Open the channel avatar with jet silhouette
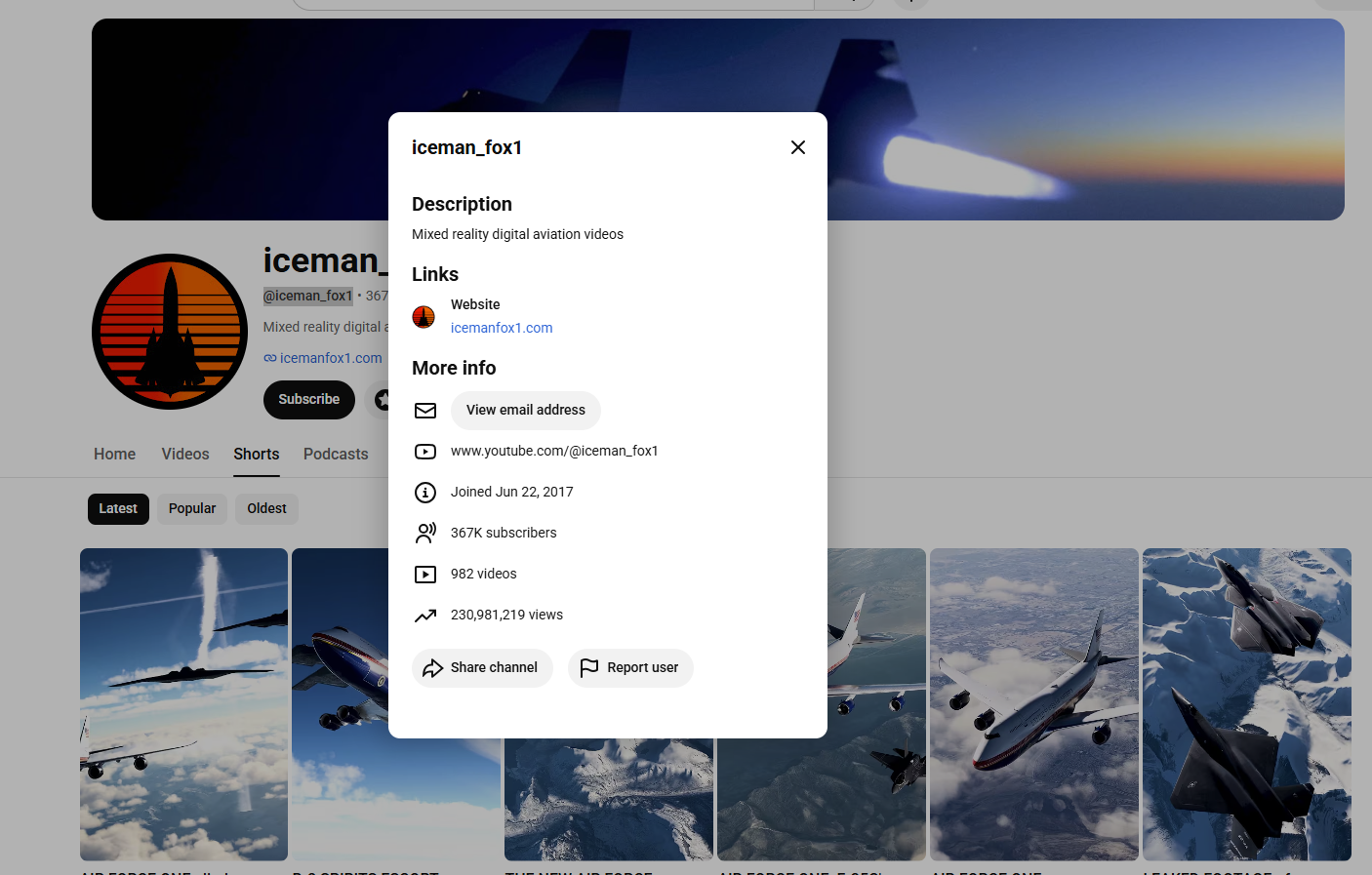 coord(170,332)
